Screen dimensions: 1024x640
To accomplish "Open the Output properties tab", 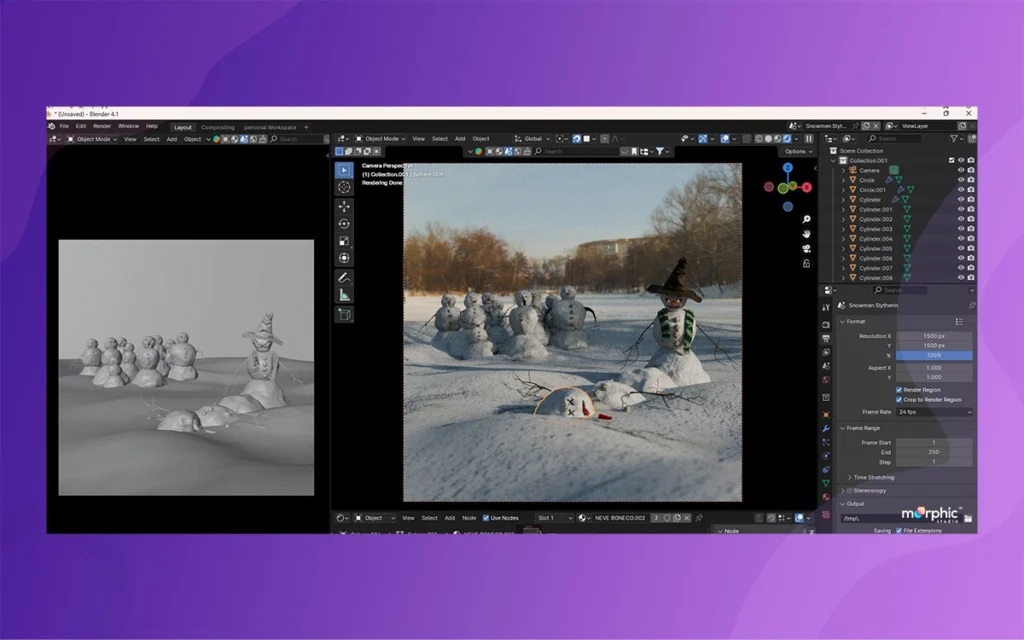I will 826,338.
